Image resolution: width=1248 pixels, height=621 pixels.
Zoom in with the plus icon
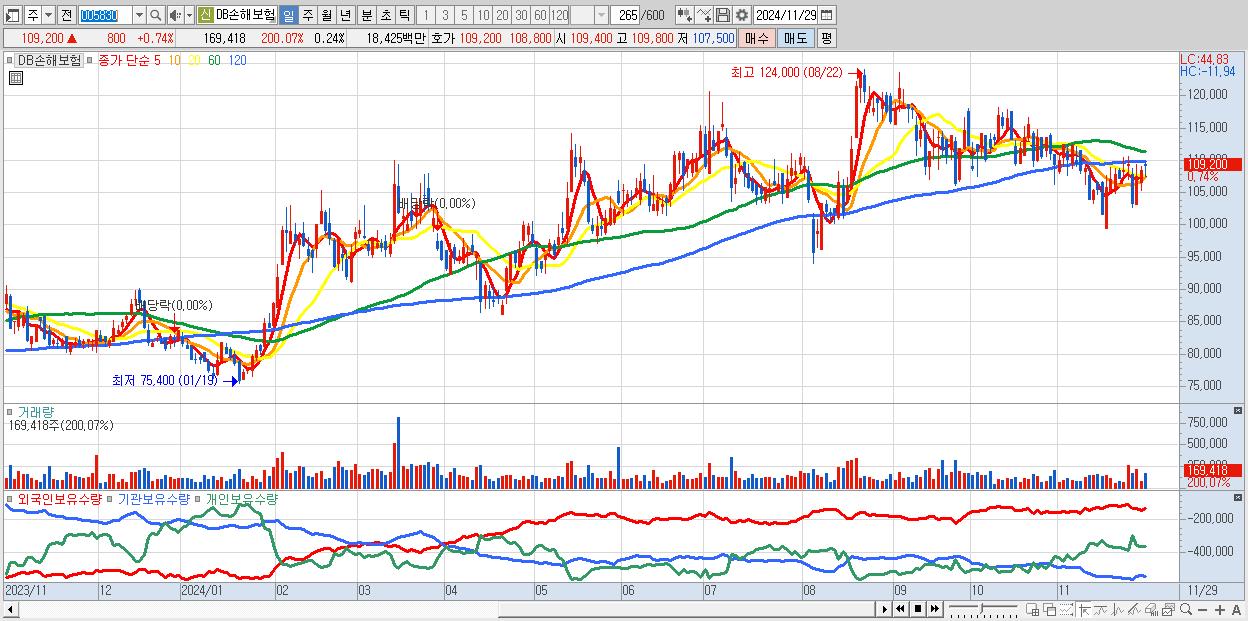click(1220, 609)
